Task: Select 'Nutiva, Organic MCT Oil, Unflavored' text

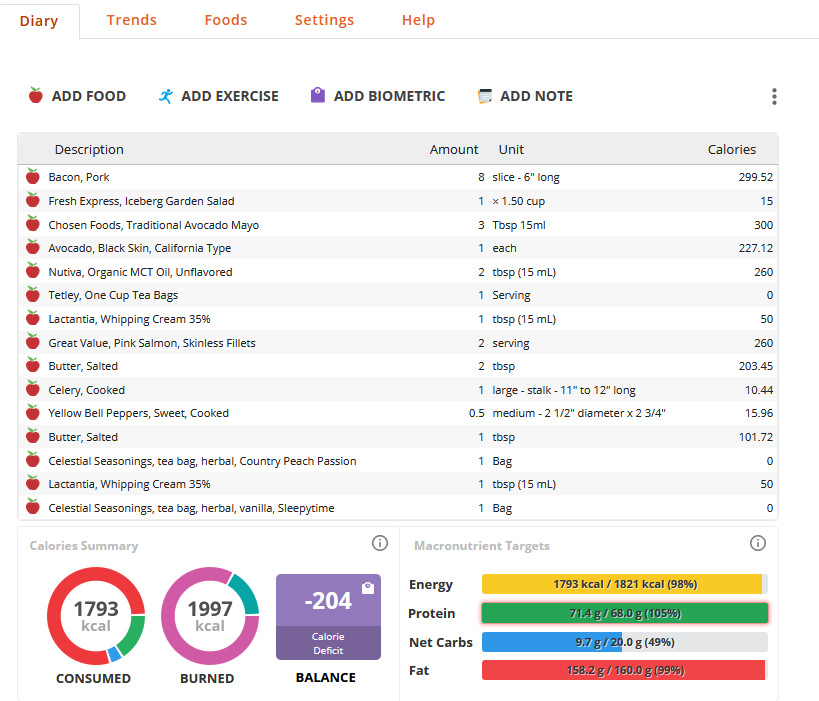Action: click(x=141, y=272)
